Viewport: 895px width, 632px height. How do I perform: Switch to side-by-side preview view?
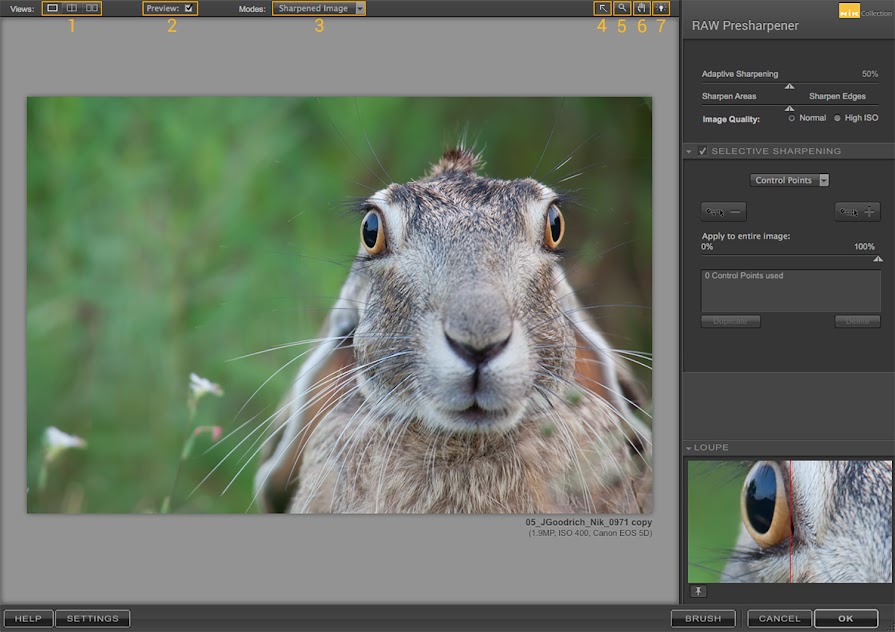pos(92,8)
